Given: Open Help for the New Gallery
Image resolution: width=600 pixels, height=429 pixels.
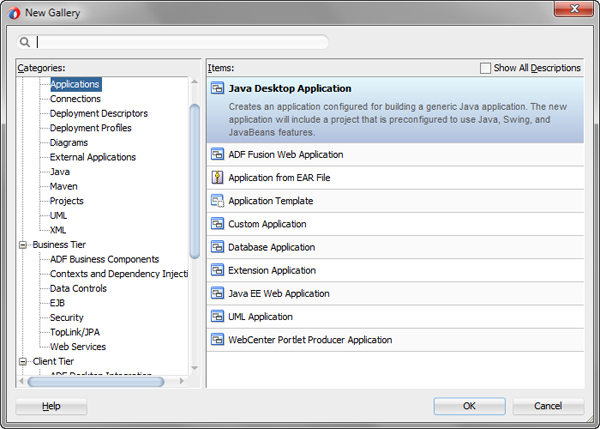Looking at the screenshot, I should pos(51,406).
